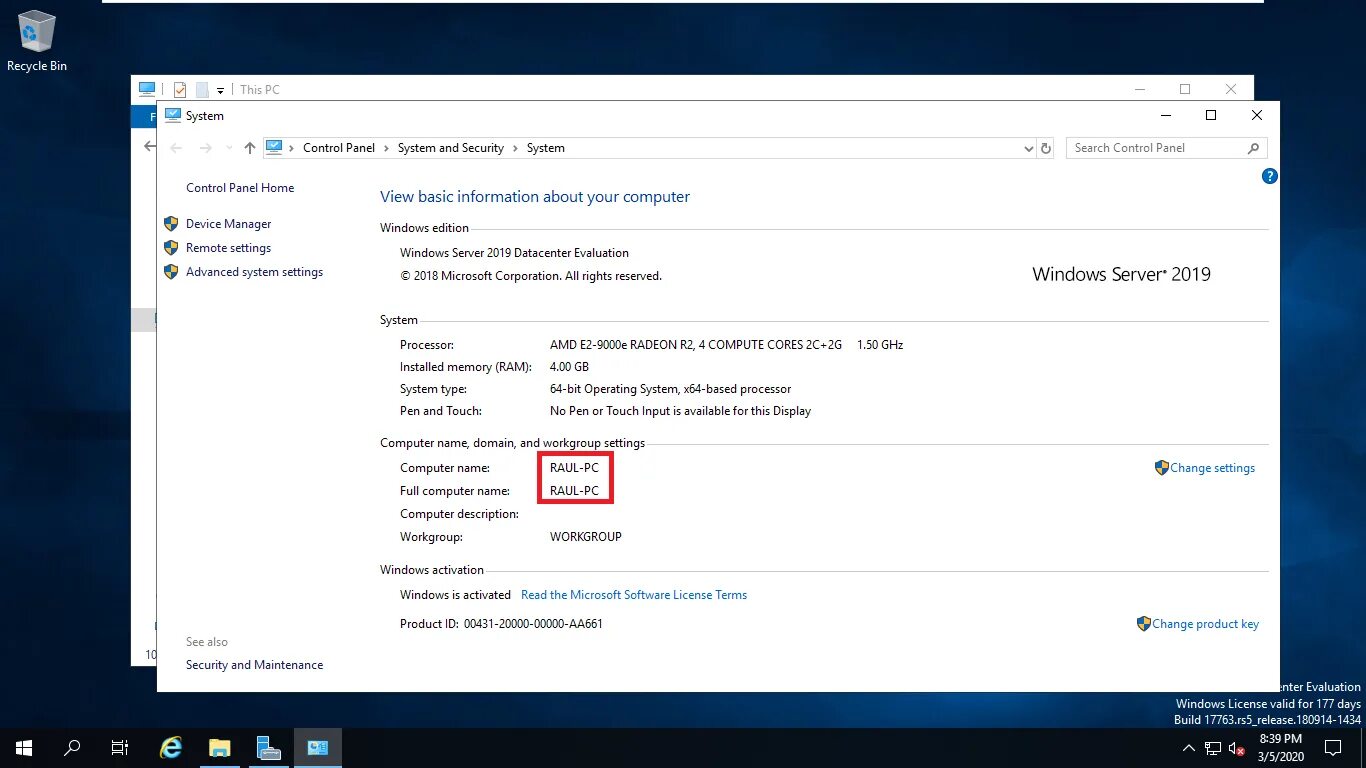Select the System window taskbar button
This screenshot has width=1366, height=768.
tap(318, 748)
